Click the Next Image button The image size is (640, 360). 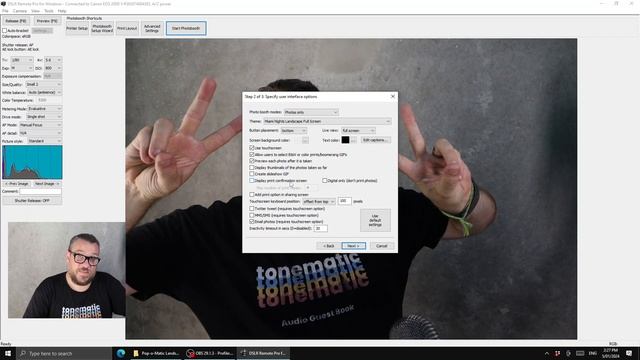[x=47, y=184]
